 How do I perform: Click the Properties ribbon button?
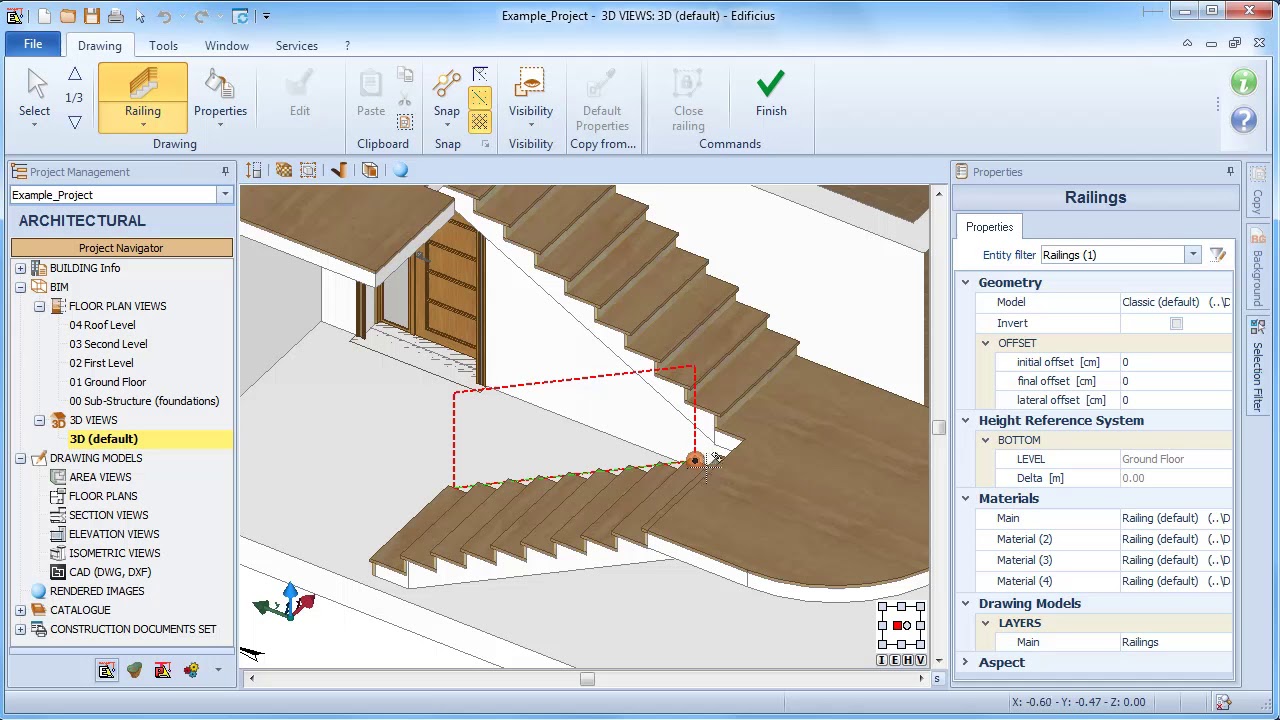click(x=220, y=97)
